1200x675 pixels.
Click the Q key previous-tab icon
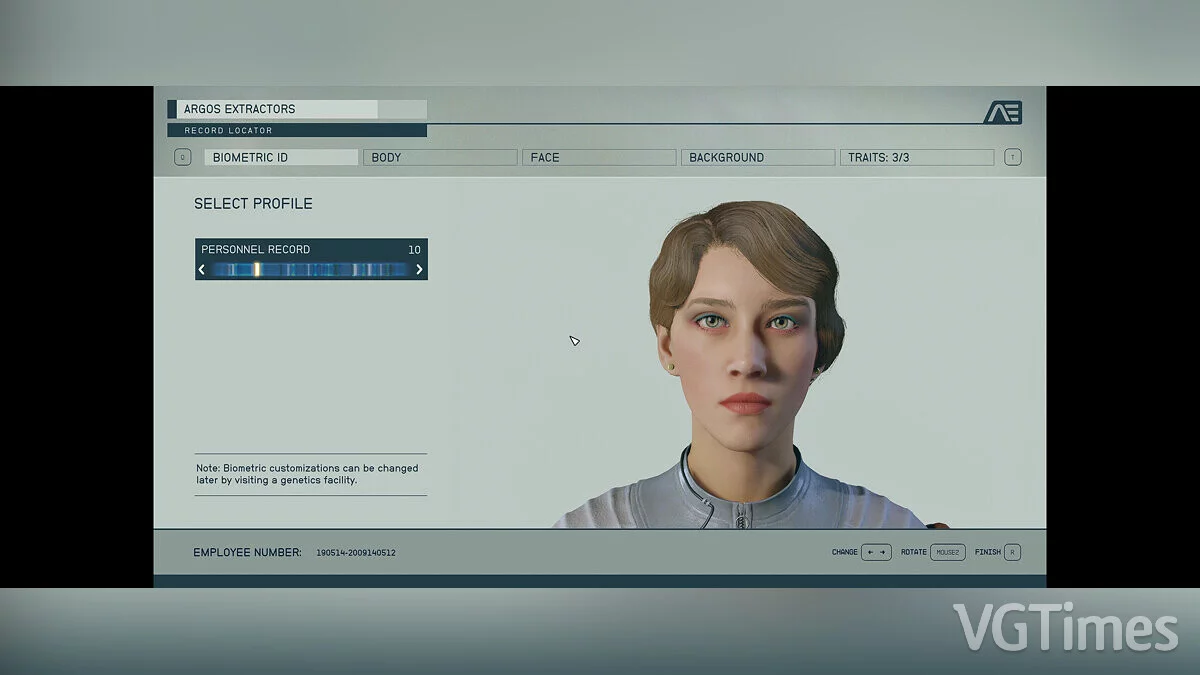click(182, 157)
